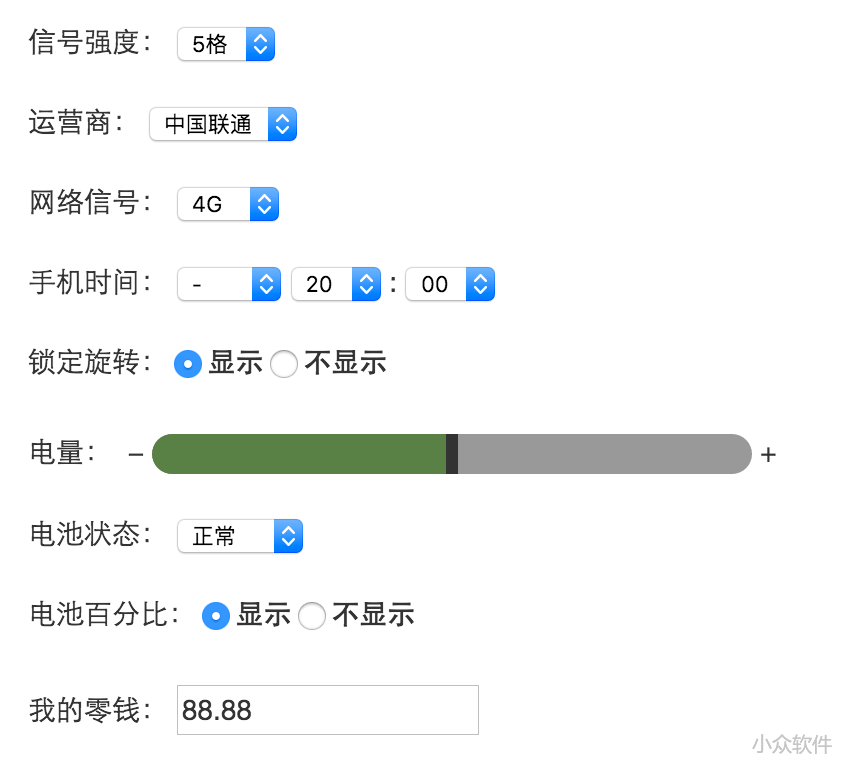The height and width of the screenshot is (778, 854).
Task: Open the 信号强度 dropdown showing 5格
Action: tap(226, 44)
